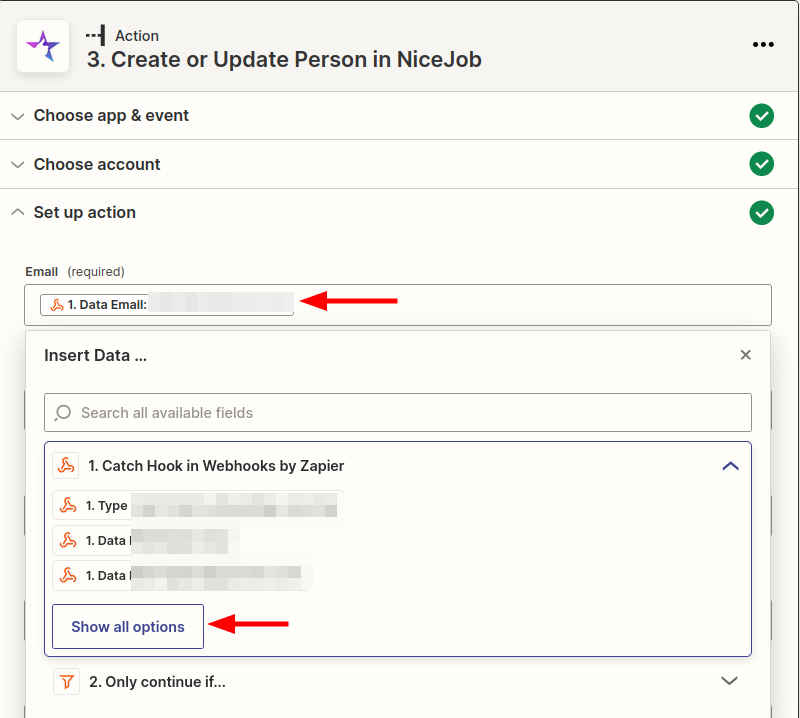
Task: Collapse the Catch Hook in Webhooks field list
Action: point(731,465)
